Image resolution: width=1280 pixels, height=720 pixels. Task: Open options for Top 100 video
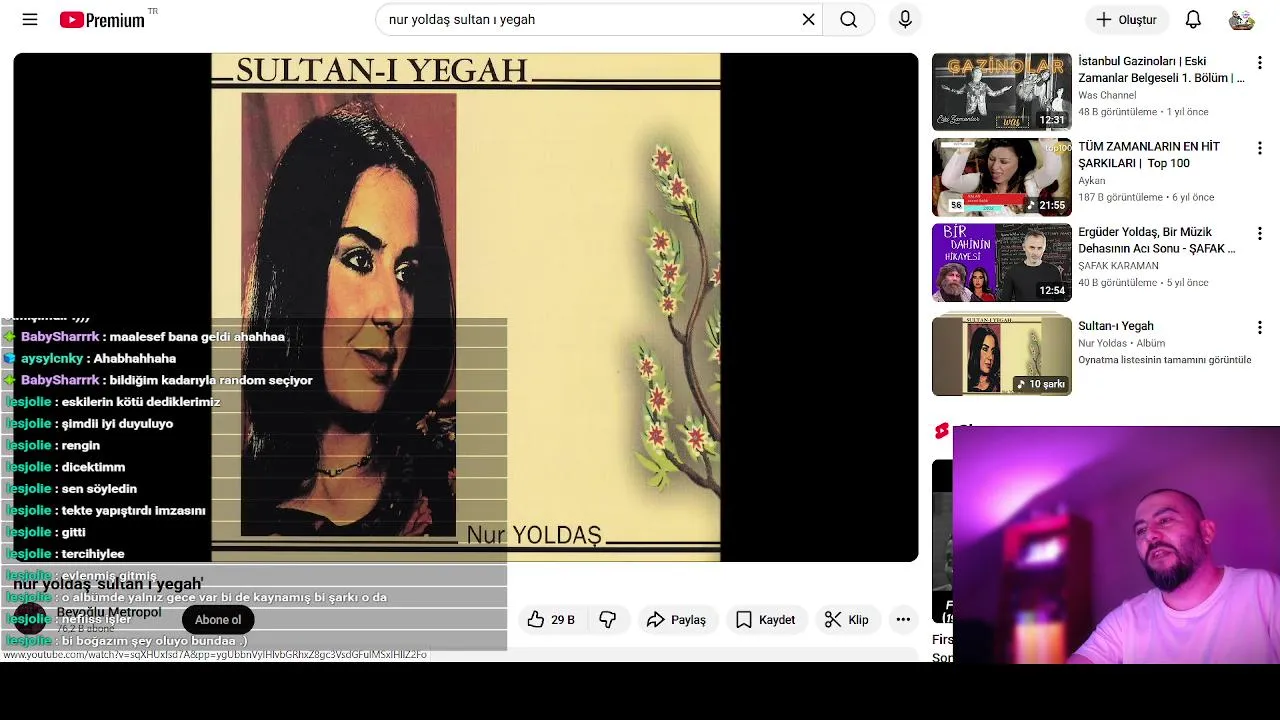(x=1259, y=148)
